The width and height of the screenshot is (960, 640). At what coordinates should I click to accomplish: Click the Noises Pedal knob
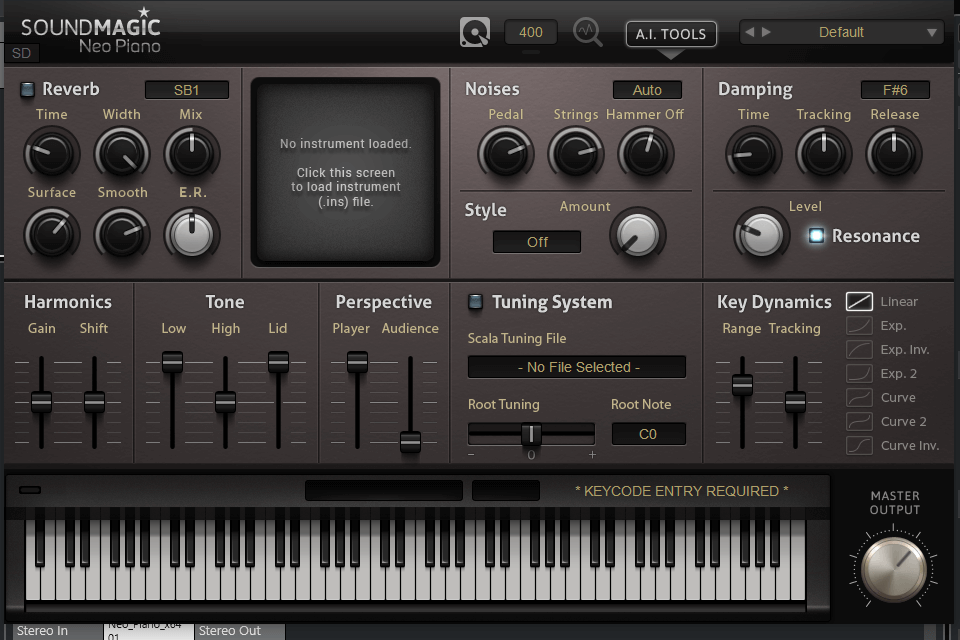(506, 154)
